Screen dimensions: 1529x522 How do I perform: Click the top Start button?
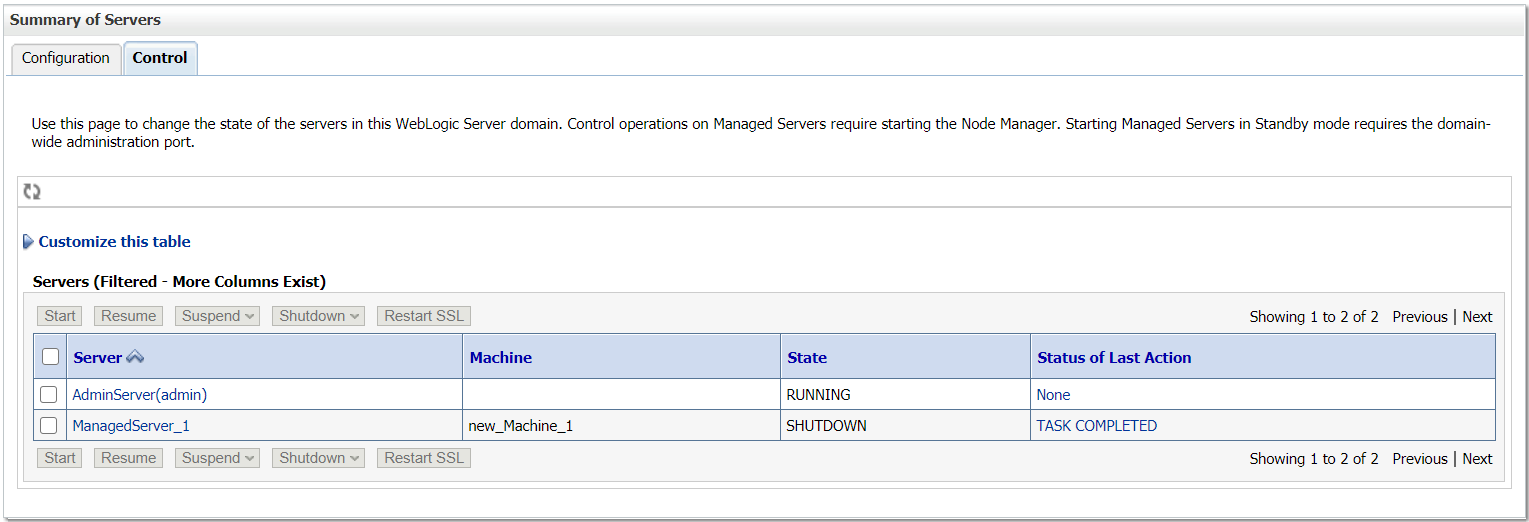tap(60, 316)
